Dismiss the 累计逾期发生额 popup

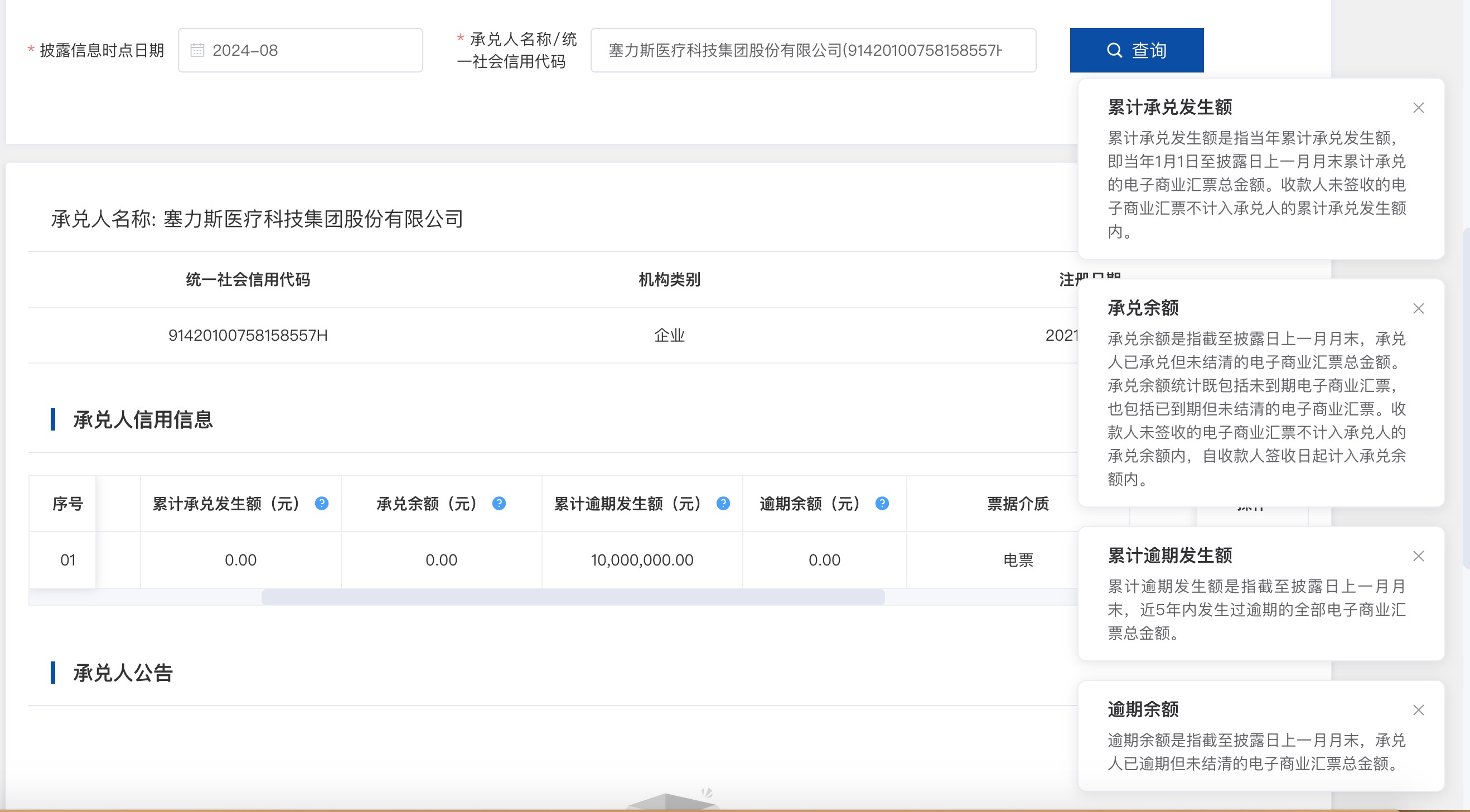(1418, 557)
